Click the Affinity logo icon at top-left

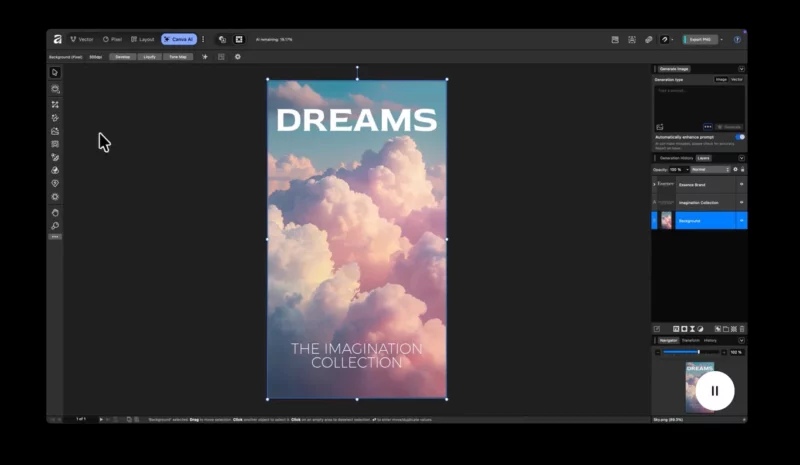[57, 39]
